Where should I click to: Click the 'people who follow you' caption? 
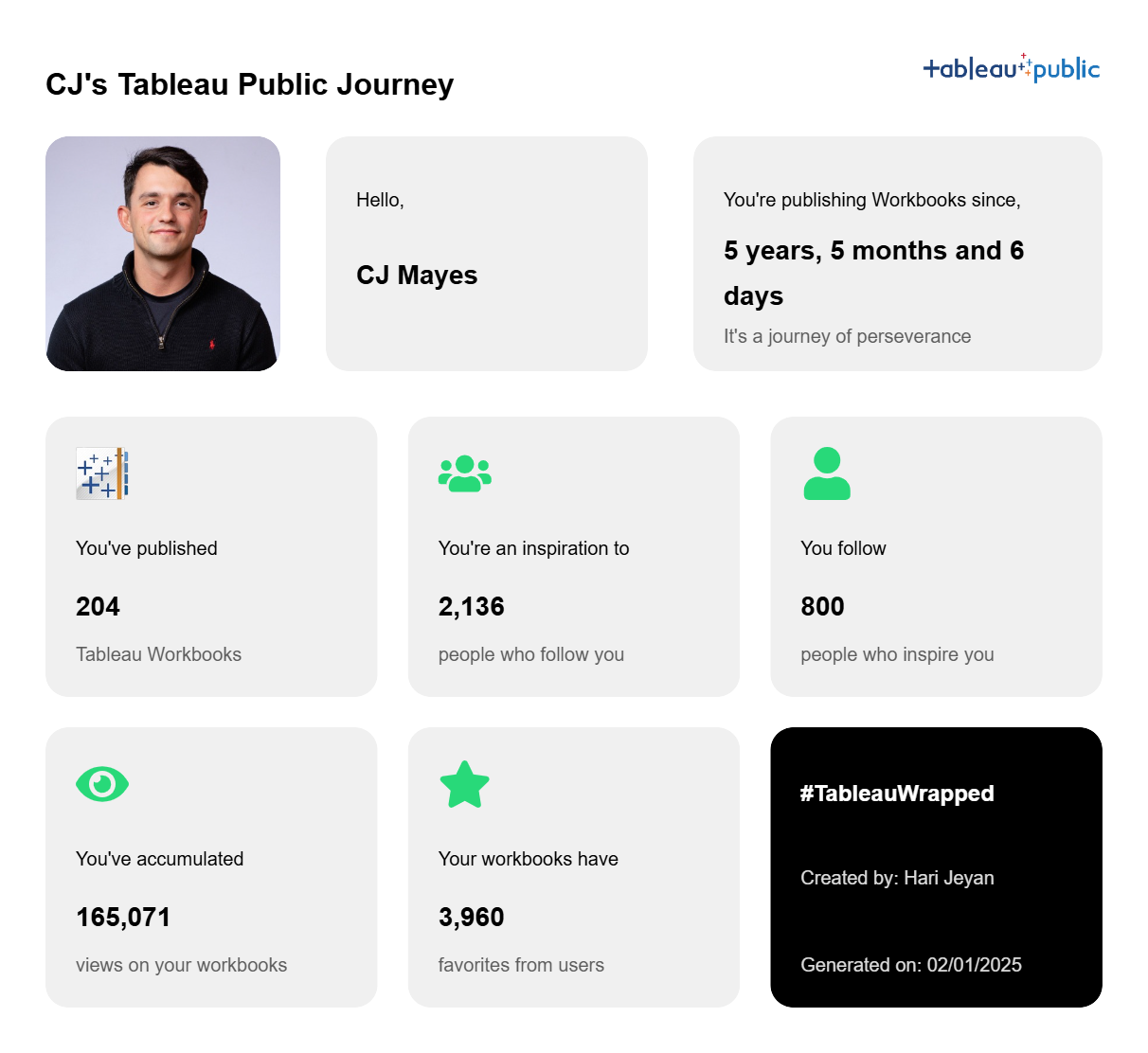(530, 654)
